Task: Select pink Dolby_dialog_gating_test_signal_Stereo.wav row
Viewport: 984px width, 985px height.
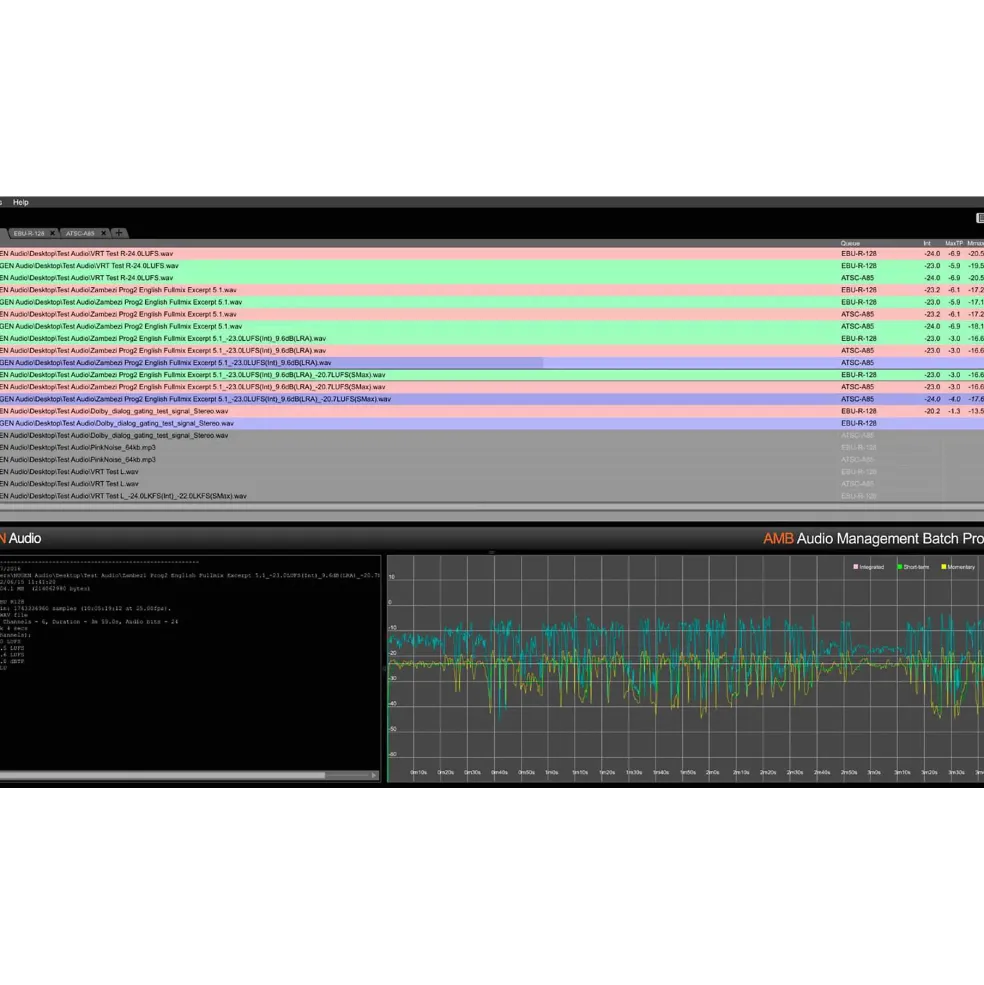Action: click(492, 411)
